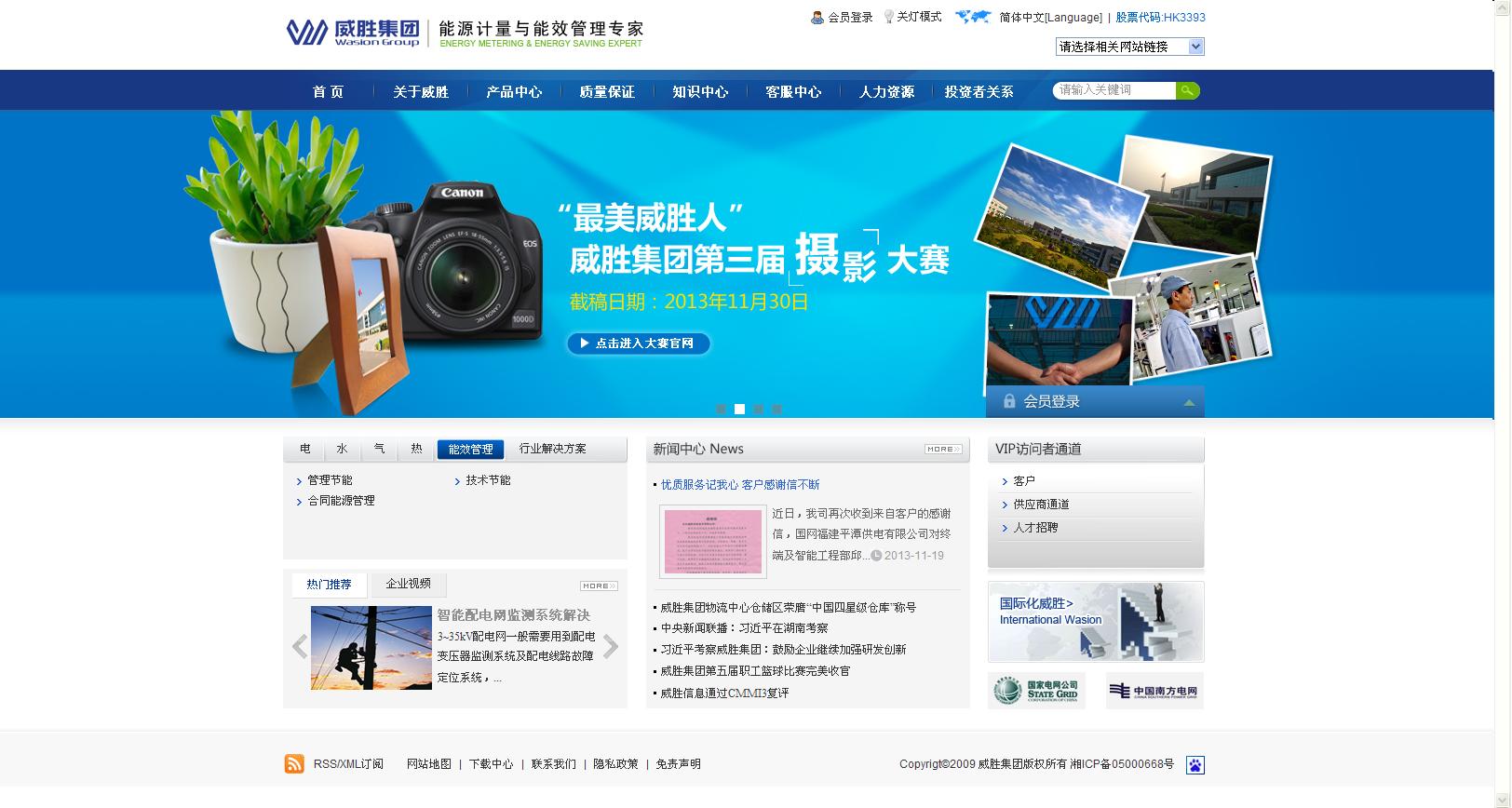
Task: Click the orange RSS feed icon
Action: pyautogui.click(x=294, y=764)
